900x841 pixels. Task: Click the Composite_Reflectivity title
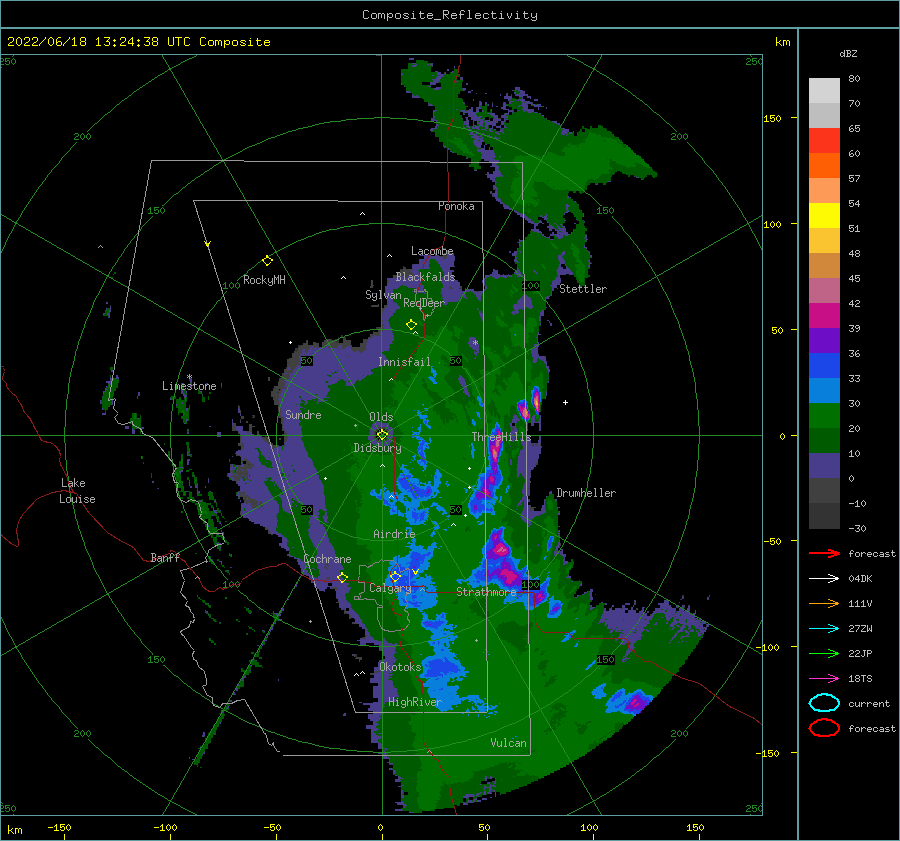tap(450, 15)
